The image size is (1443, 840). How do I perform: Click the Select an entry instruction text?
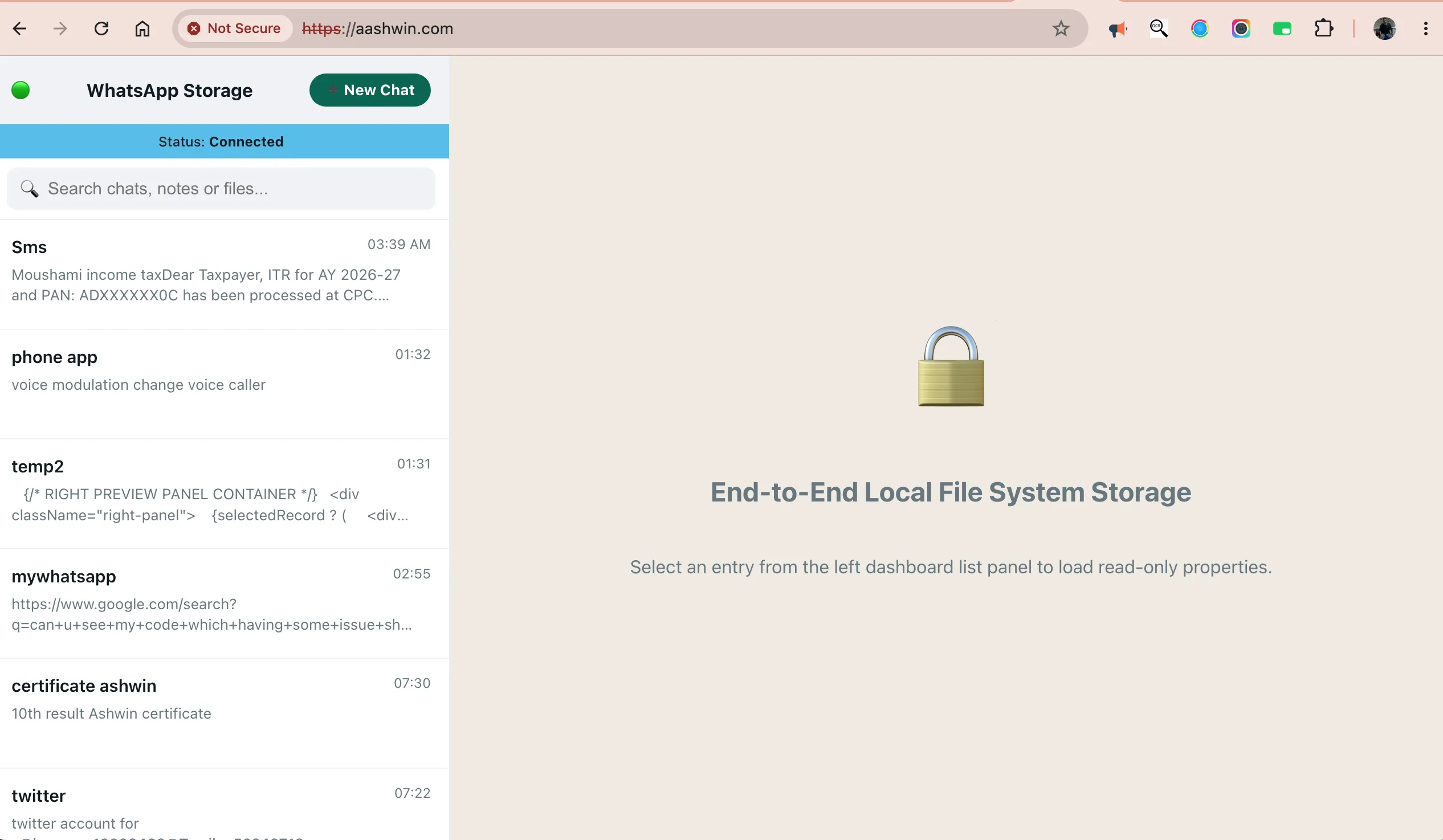coord(951,567)
